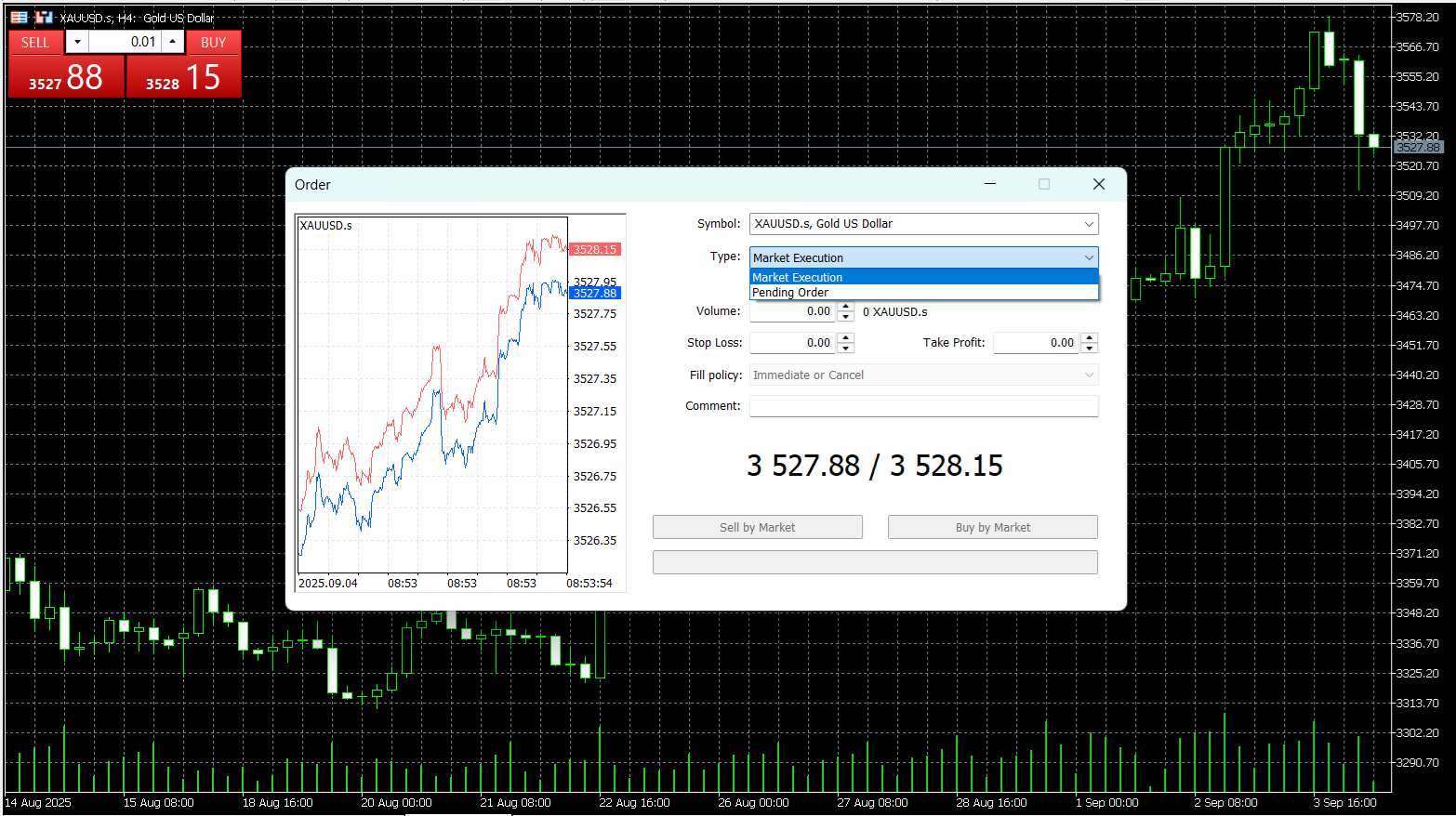Click the red SELL button in one-click panel

[x=35, y=42]
